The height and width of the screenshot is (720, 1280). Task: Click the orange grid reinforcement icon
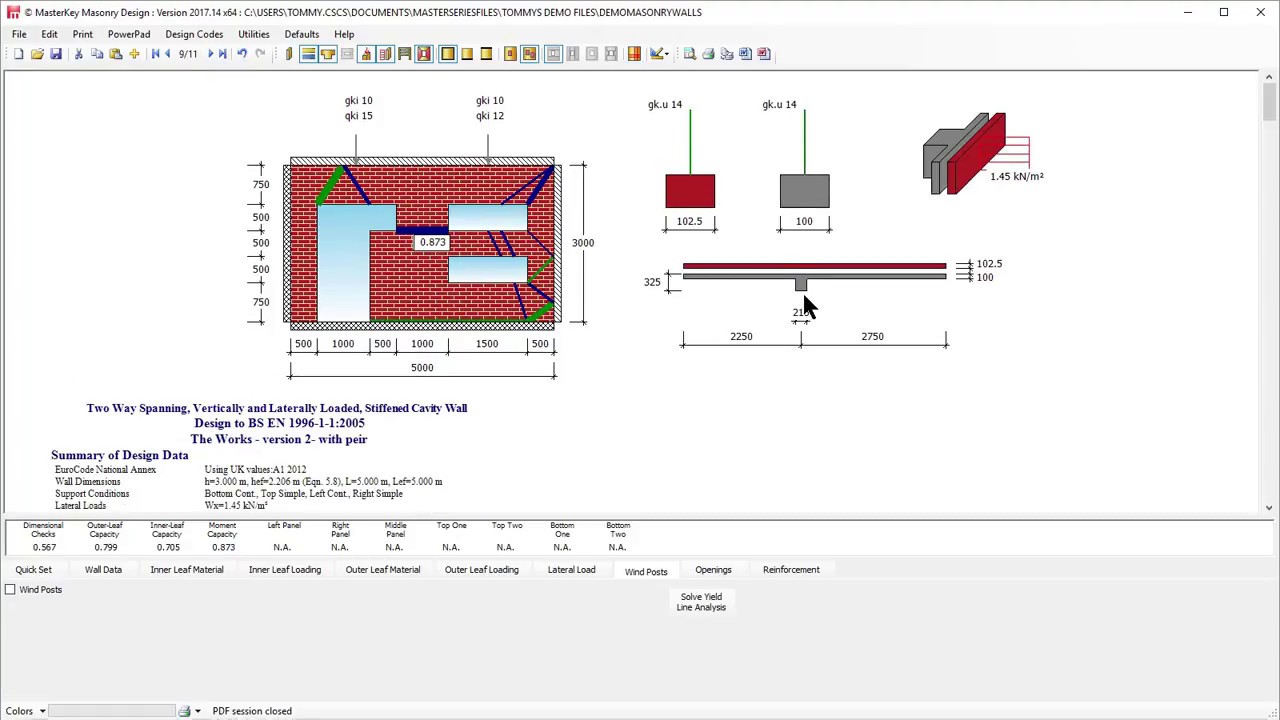pos(634,54)
